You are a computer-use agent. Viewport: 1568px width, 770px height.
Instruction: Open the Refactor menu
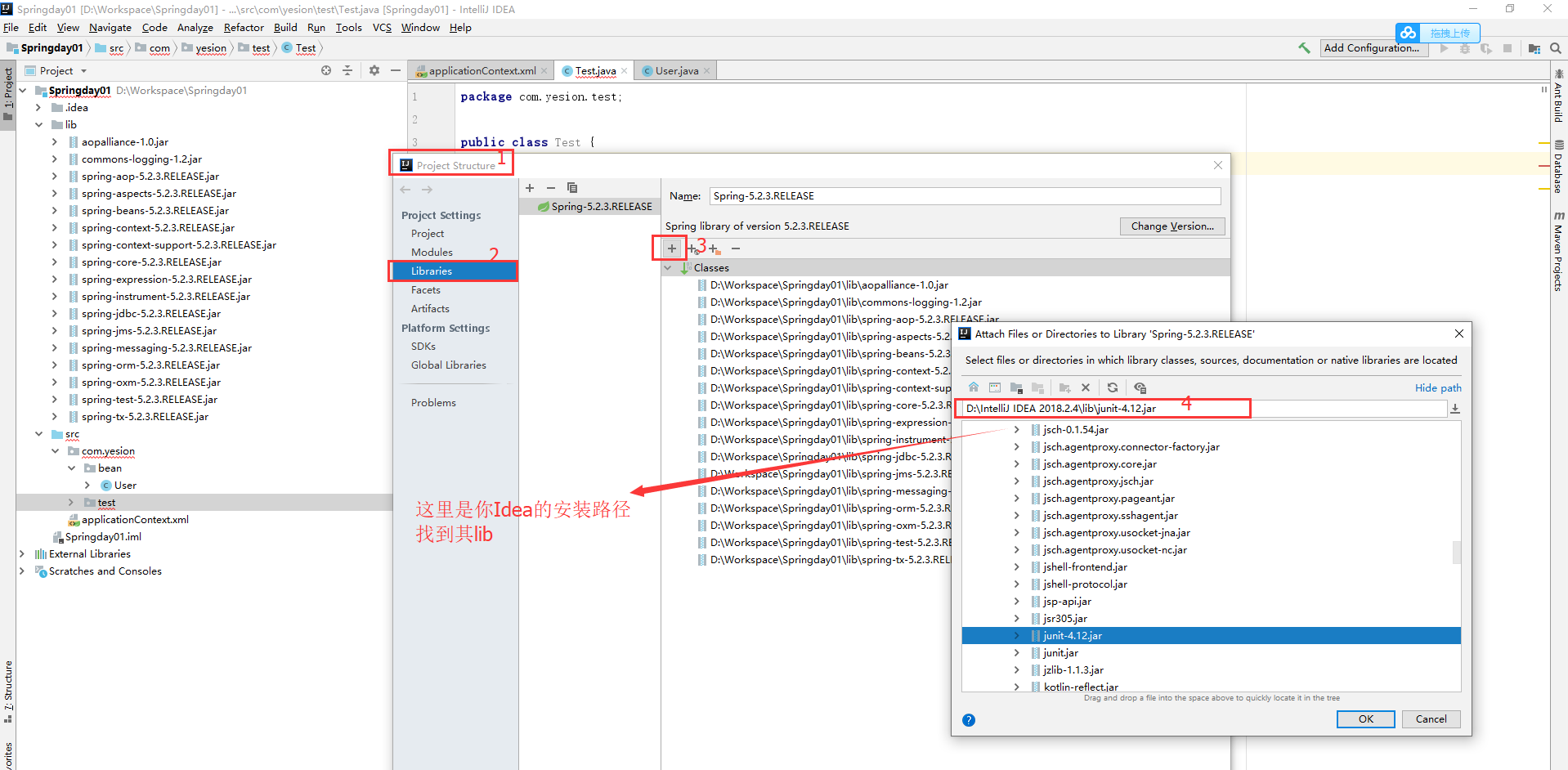tap(244, 27)
